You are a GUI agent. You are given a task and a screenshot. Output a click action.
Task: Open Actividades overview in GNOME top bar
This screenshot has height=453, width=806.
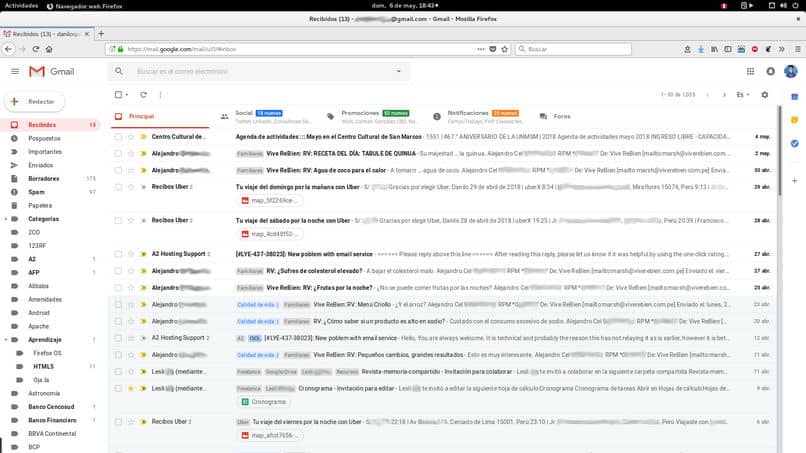tap(22, 6)
